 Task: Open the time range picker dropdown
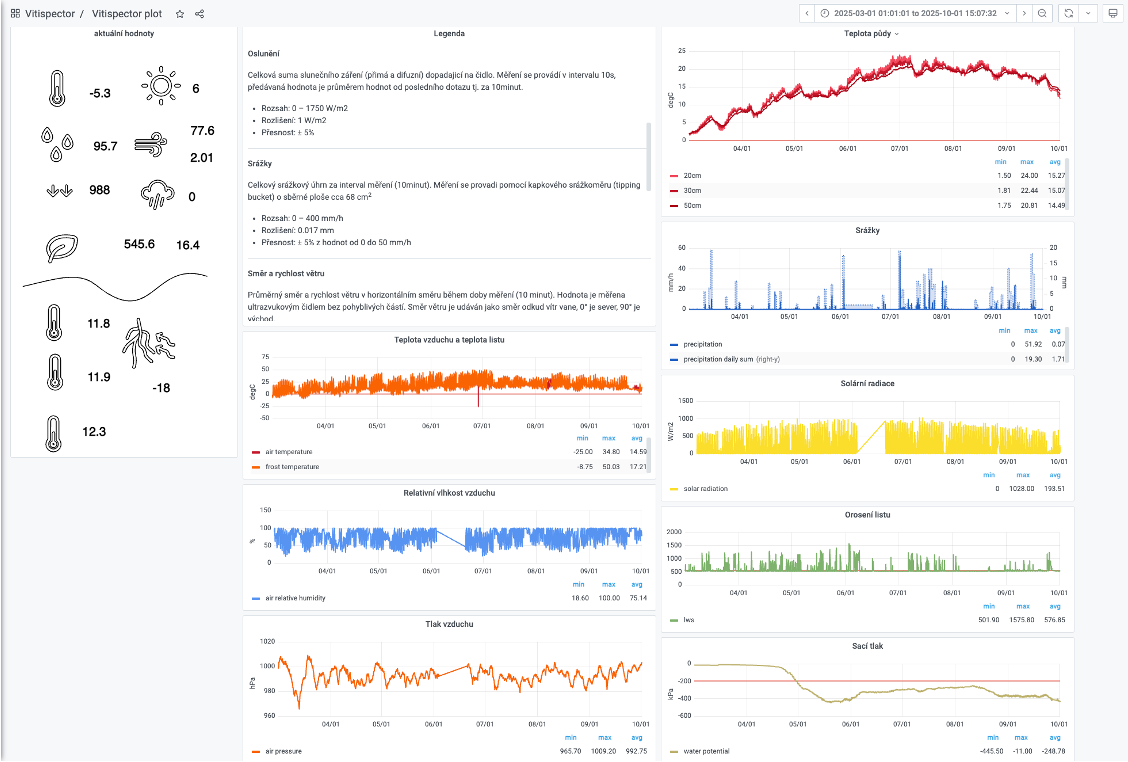point(915,13)
